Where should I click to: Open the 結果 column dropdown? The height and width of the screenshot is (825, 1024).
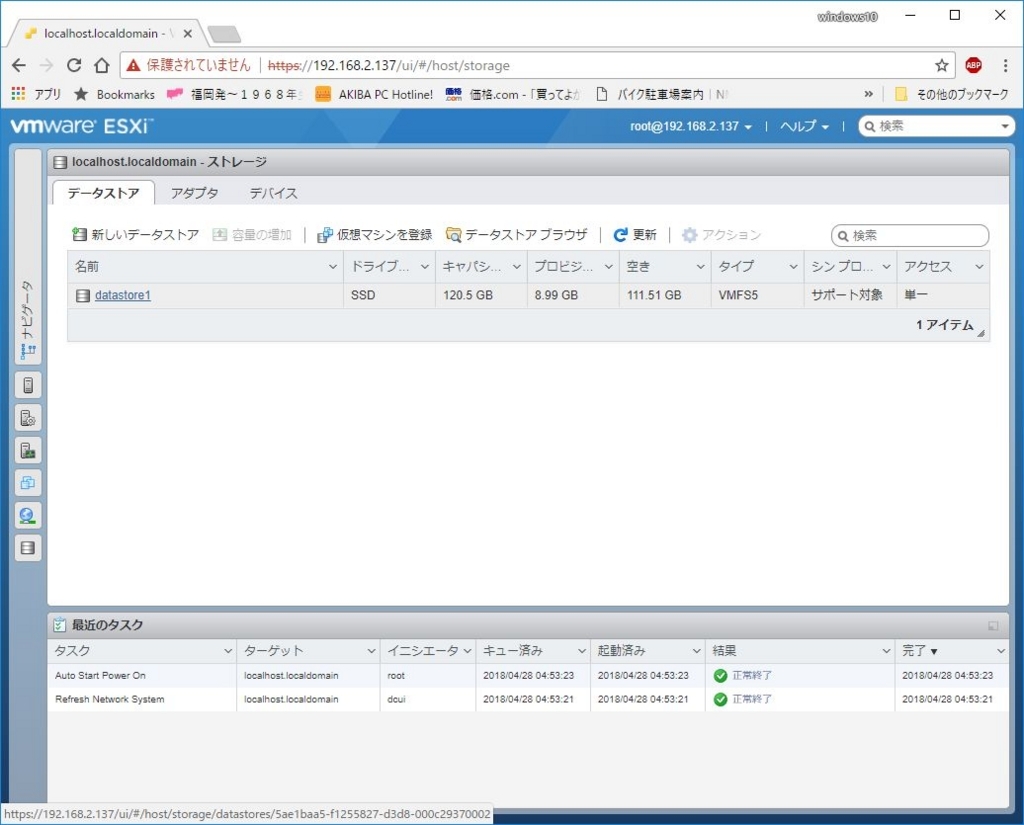[x=886, y=651]
